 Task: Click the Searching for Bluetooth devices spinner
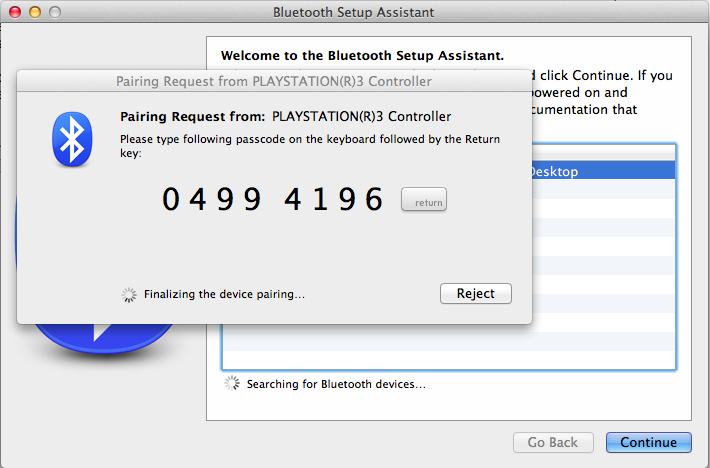point(232,383)
